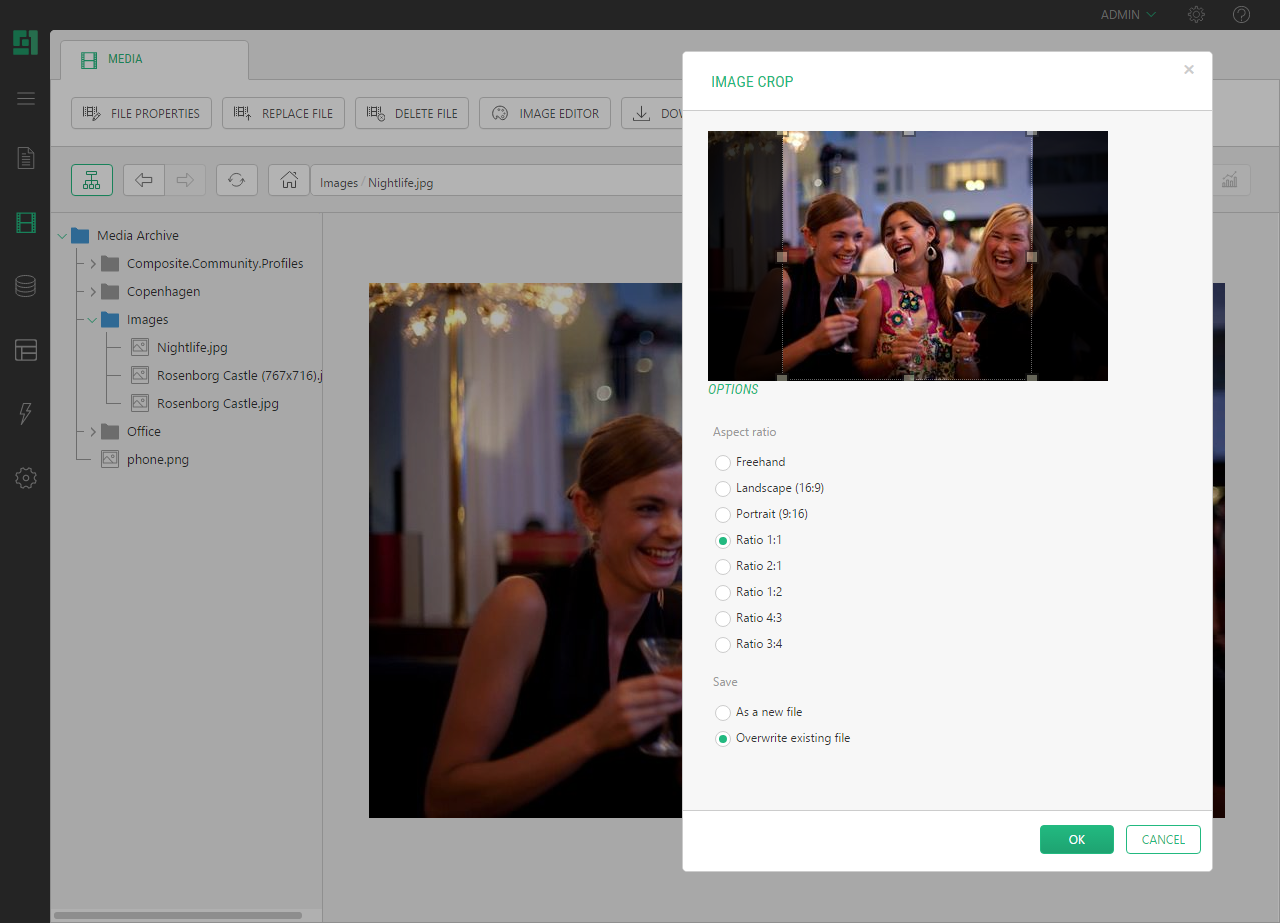The height and width of the screenshot is (923, 1280).
Task: Select Rosenborg Castle.jpg in media tree
Action: (x=217, y=404)
